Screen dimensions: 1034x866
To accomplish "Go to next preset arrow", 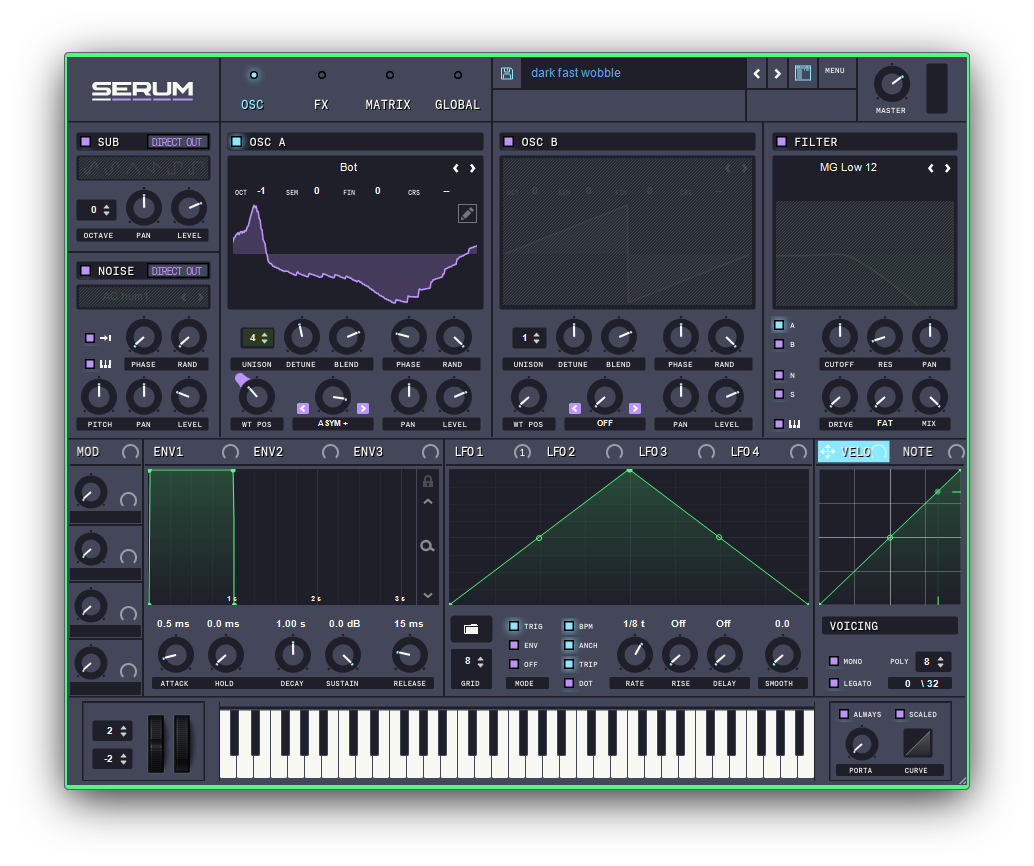I will coord(777,73).
